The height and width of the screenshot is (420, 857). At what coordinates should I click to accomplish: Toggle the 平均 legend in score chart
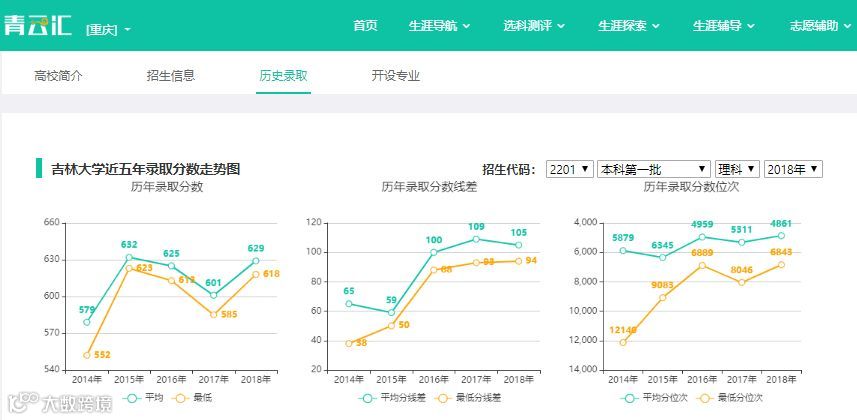[143, 398]
